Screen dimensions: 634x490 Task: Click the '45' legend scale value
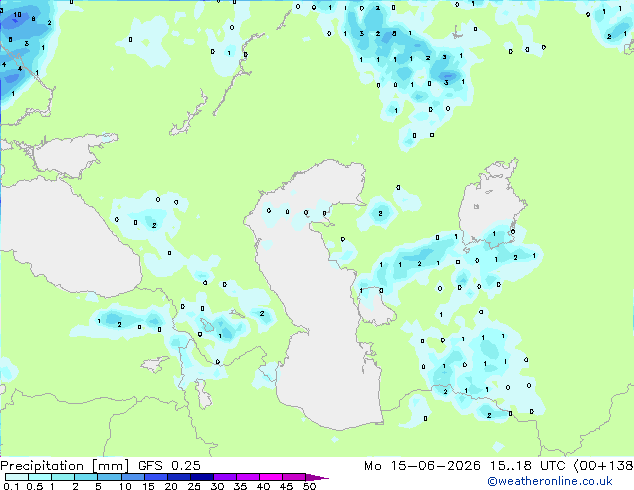(286, 486)
